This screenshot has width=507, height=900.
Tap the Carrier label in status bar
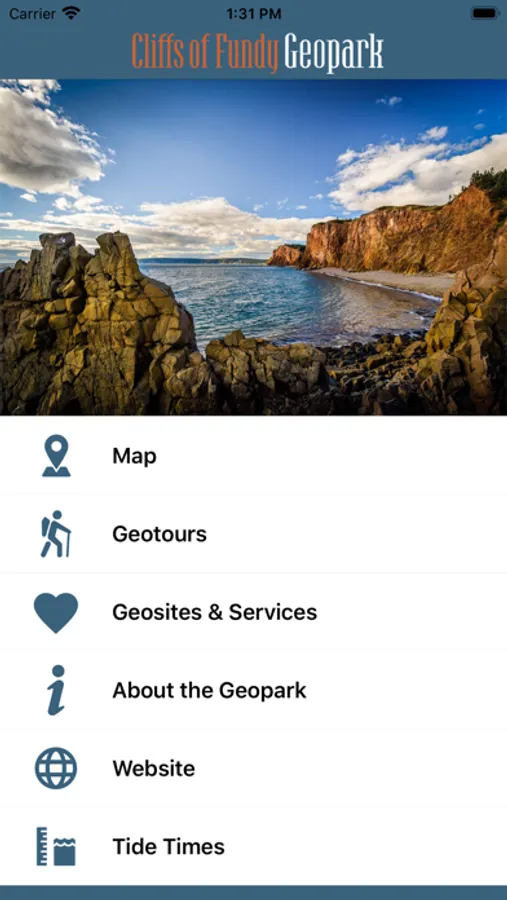point(33,13)
